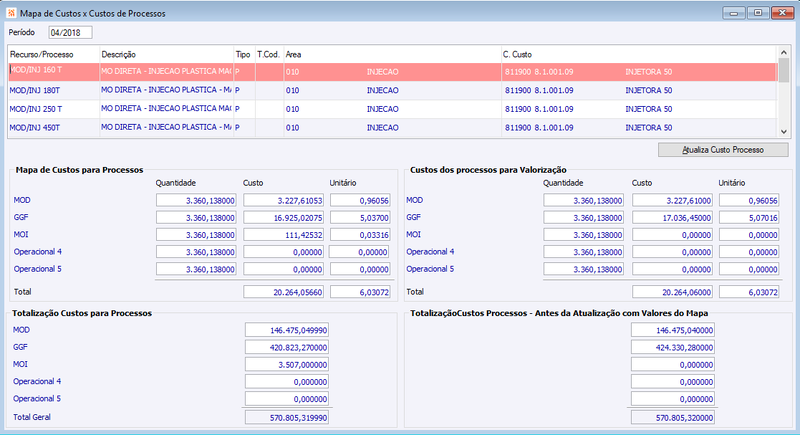
Task: Click the minimize window button
Action: (734, 13)
